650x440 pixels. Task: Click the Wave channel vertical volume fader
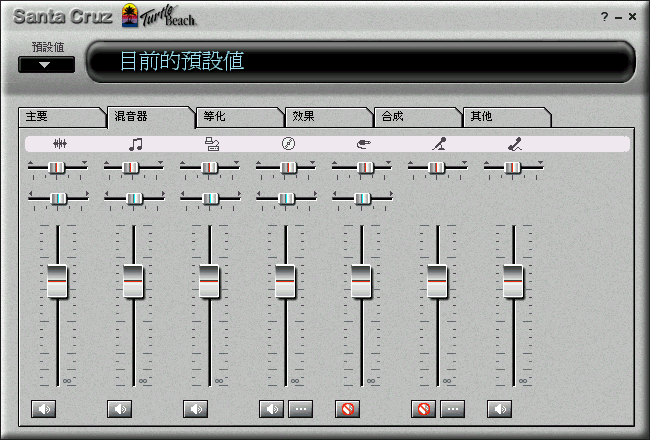(x=57, y=281)
